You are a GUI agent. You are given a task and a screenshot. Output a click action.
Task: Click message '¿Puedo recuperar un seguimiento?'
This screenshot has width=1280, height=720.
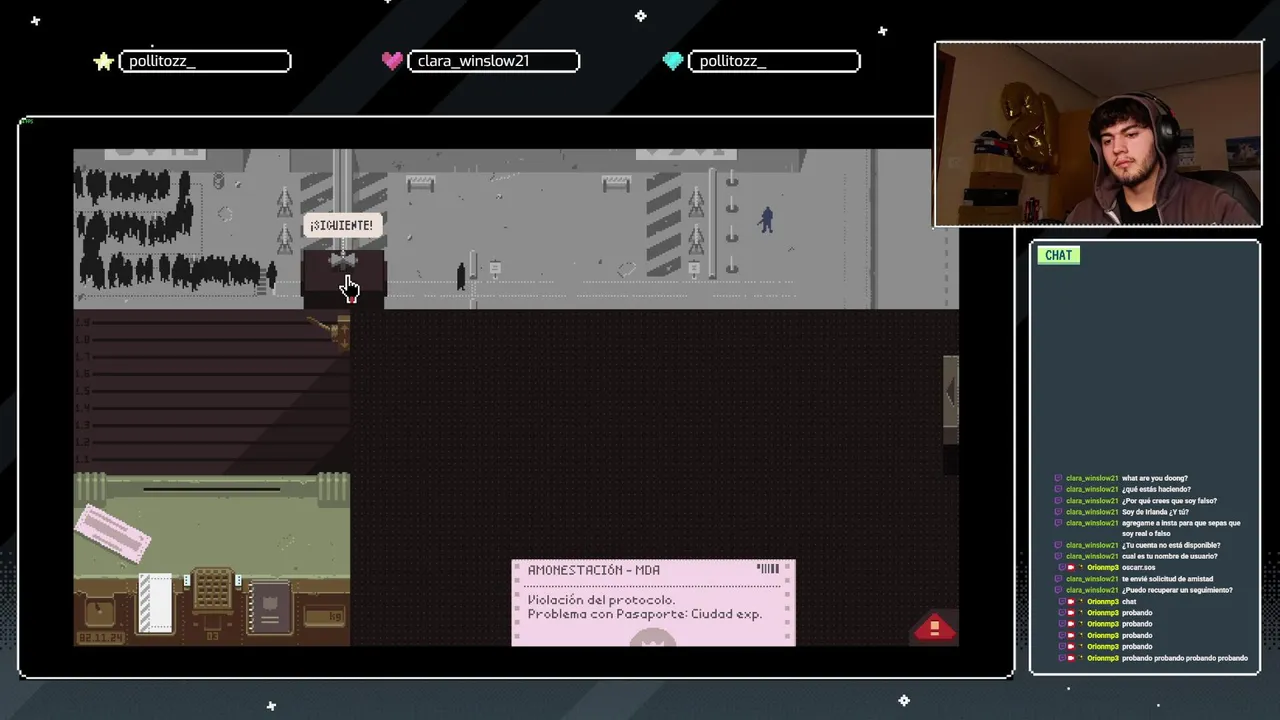coord(1177,590)
